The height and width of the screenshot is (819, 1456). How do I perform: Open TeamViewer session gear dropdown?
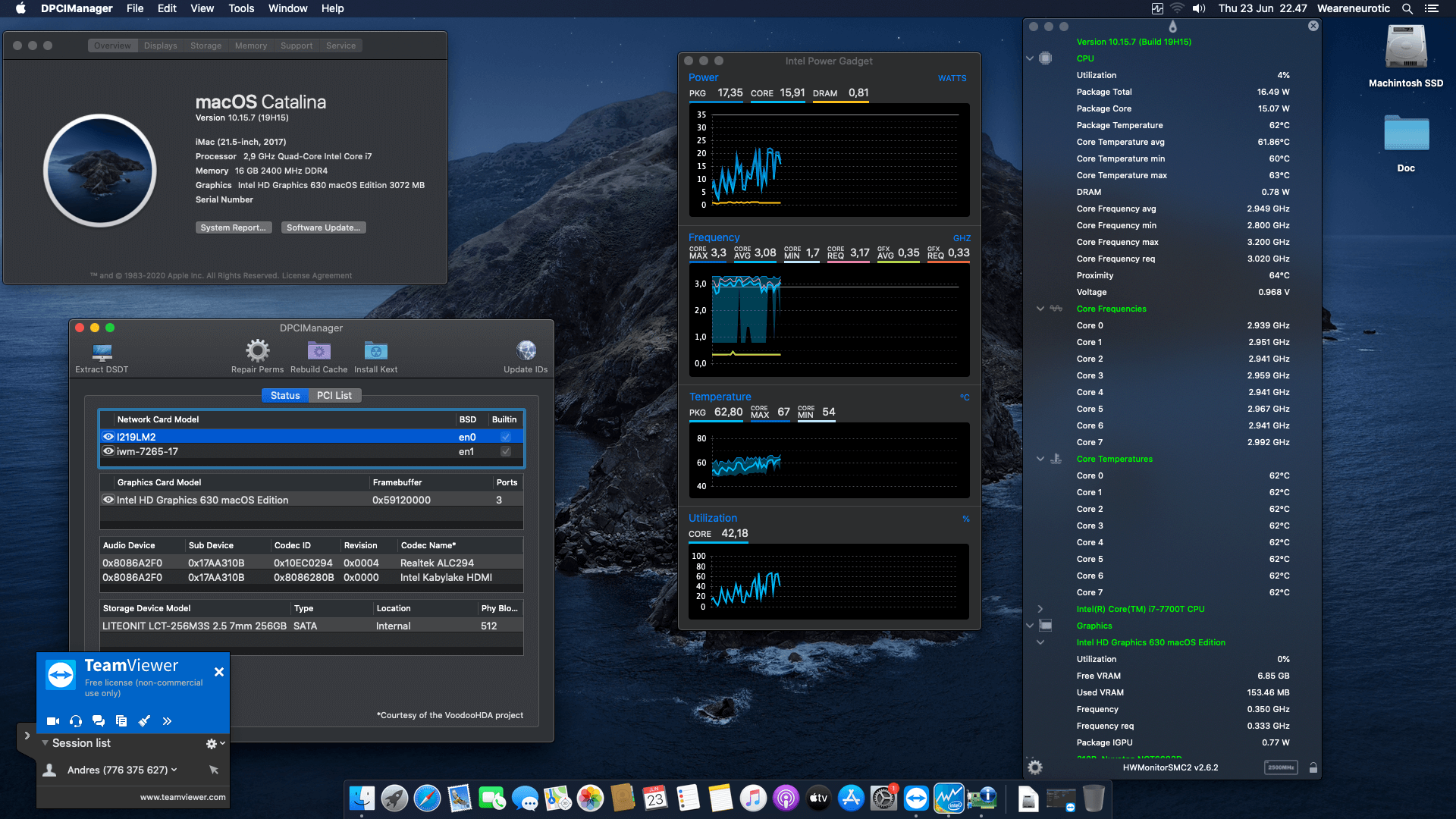point(215,744)
